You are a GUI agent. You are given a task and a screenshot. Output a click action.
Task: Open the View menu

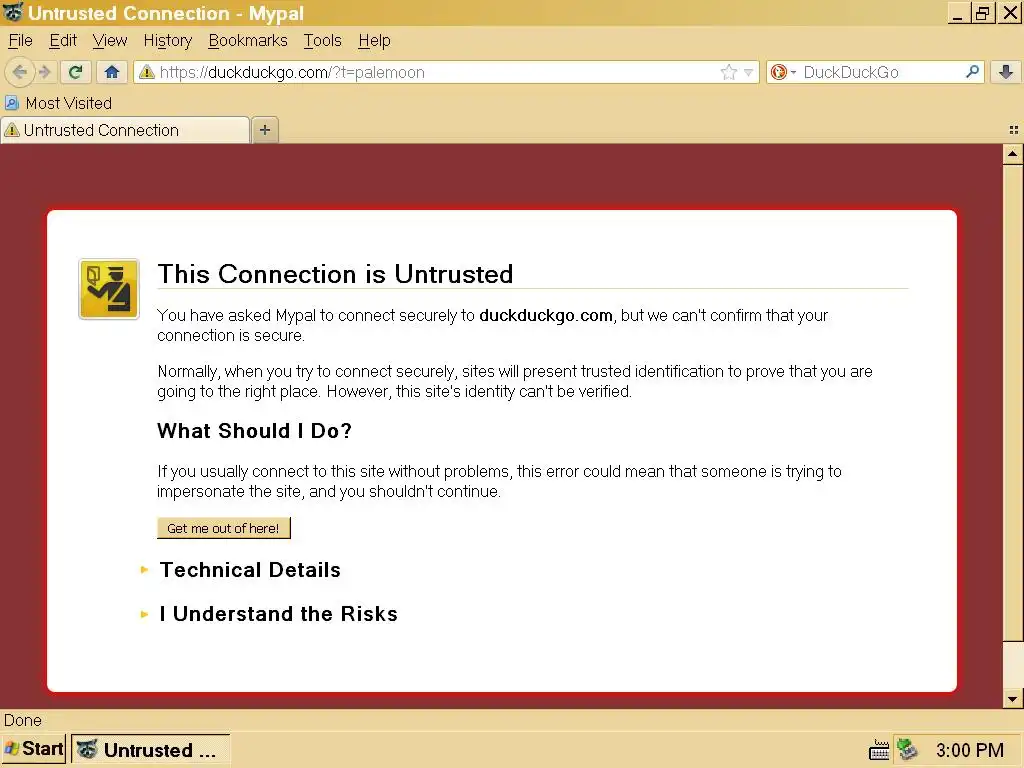pos(110,40)
